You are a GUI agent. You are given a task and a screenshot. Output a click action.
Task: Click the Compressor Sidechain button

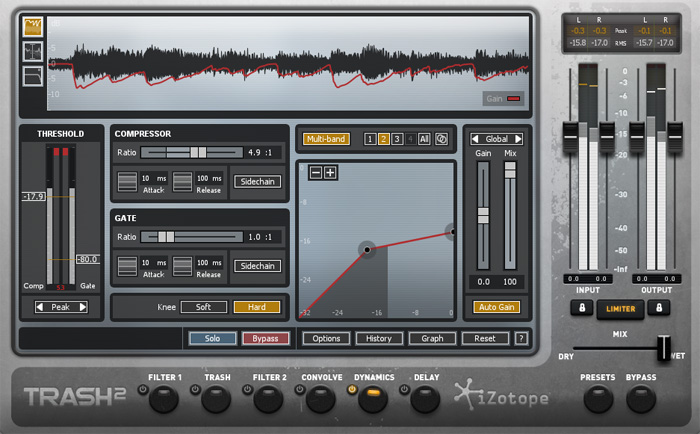tap(258, 181)
